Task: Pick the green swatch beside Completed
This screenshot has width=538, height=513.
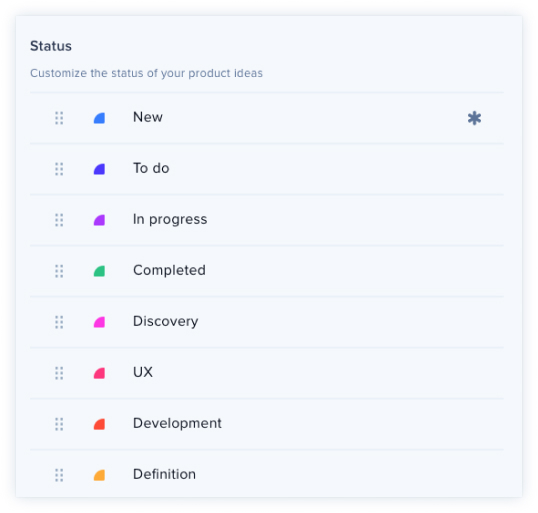Action: (x=99, y=271)
